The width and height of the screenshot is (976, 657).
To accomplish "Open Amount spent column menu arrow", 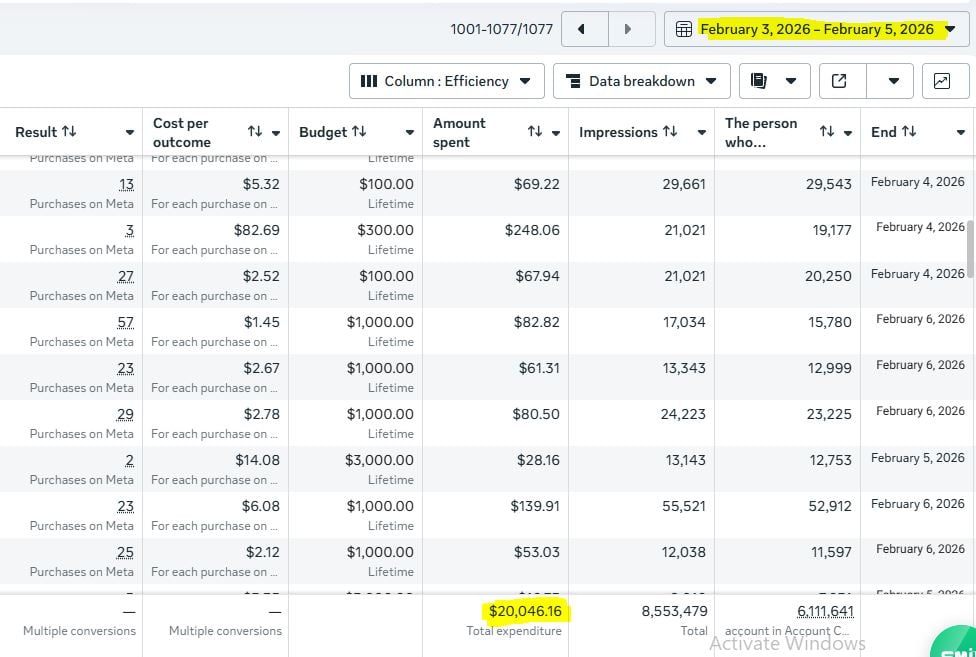I will (556, 133).
